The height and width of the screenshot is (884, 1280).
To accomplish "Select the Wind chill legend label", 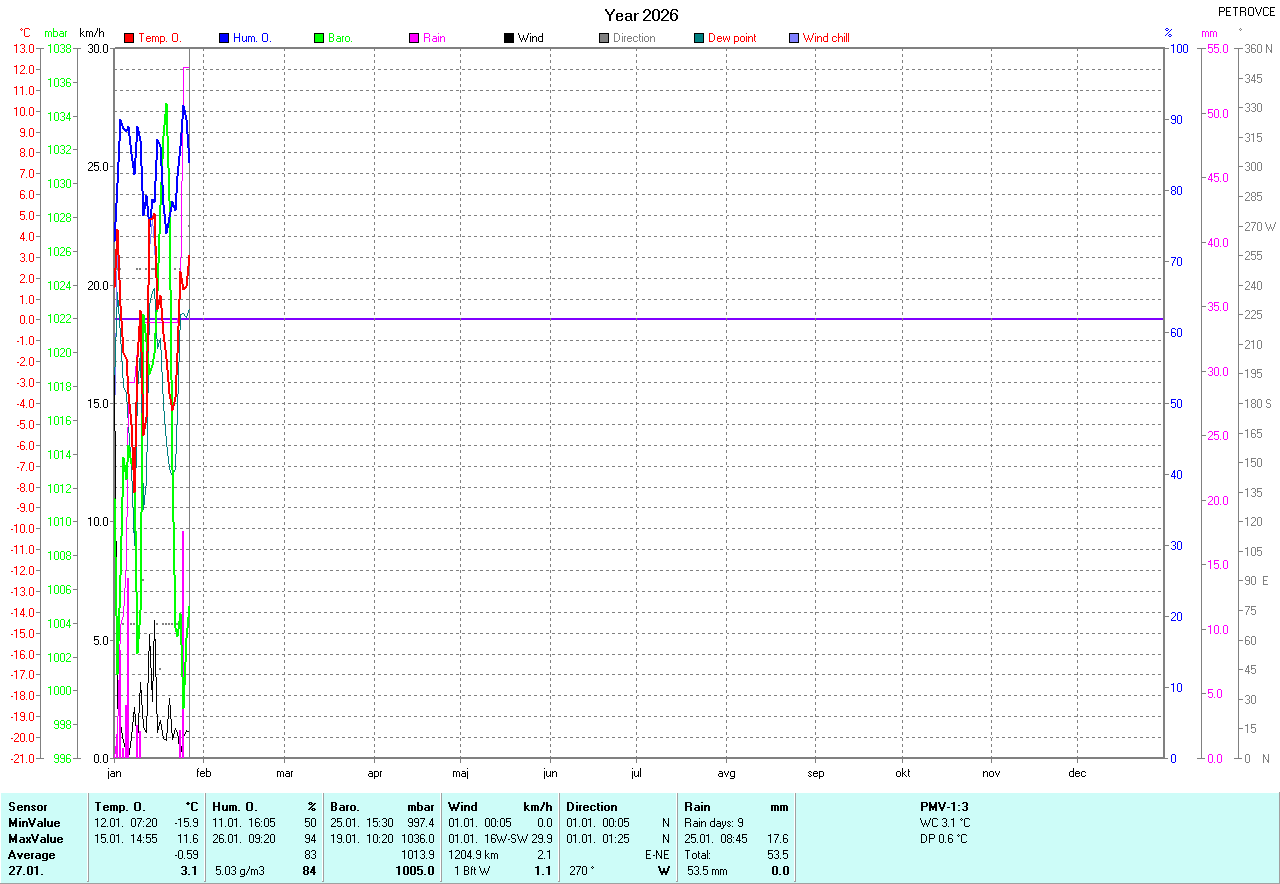I will click(826, 38).
